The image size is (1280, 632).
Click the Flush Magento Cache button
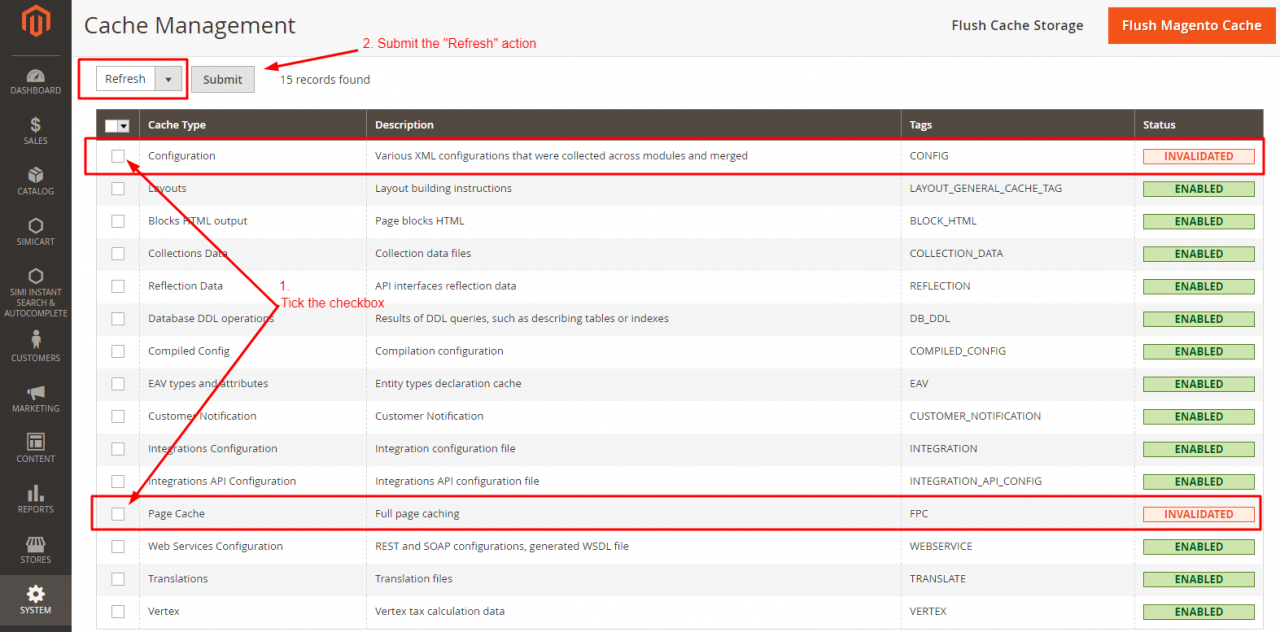click(1191, 25)
